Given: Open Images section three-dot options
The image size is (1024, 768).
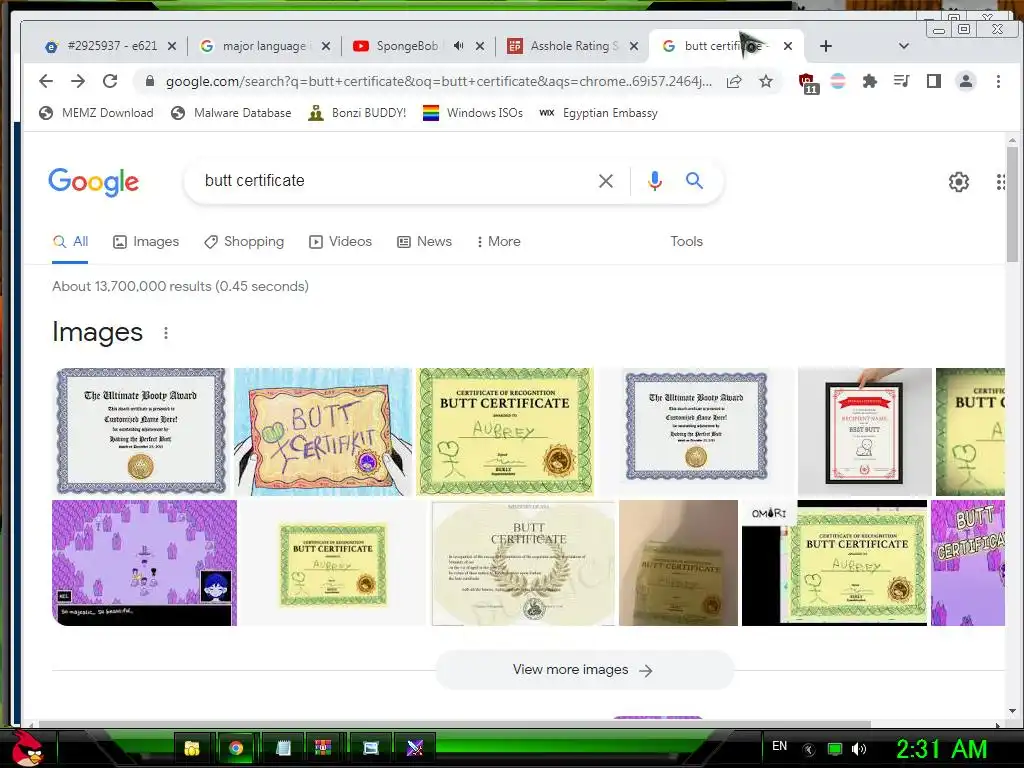Looking at the screenshot, I should coord(166,333).
